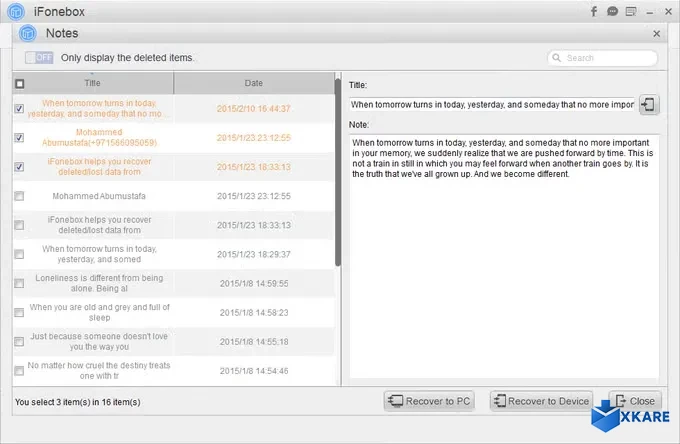
Task: Check the 'When you are old and grey' note
Action: tap(19, 312)
